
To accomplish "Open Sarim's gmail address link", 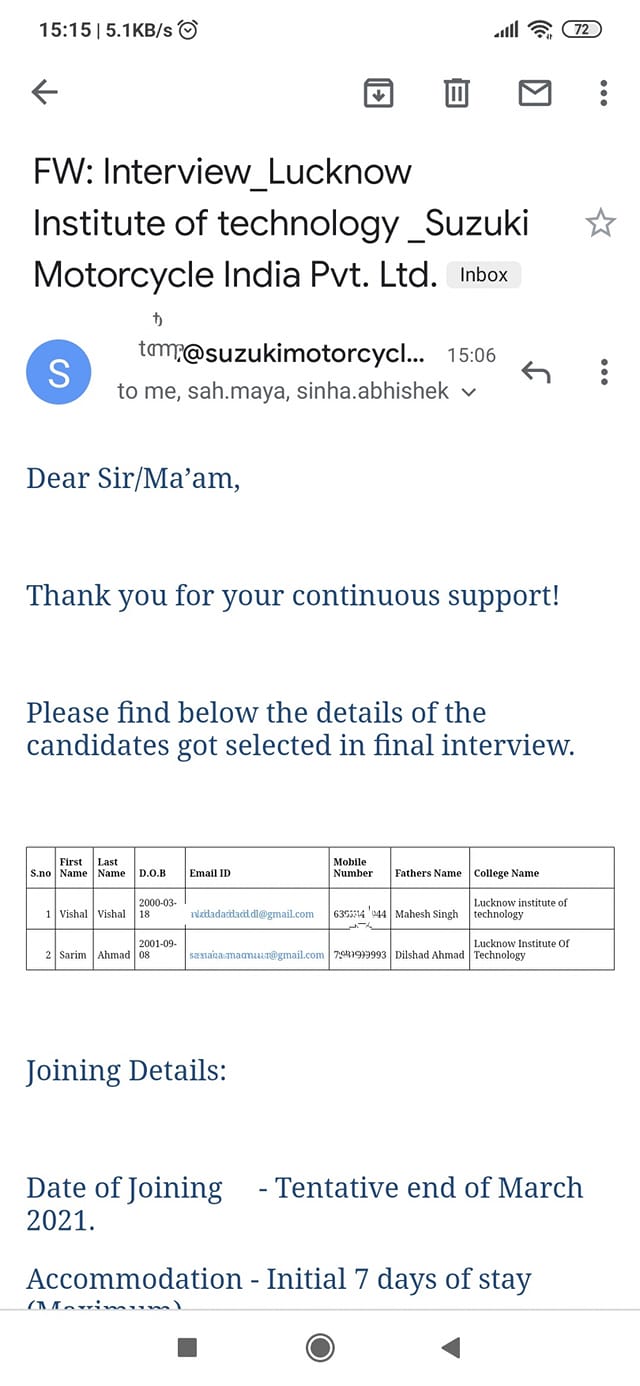I will 257,955.
